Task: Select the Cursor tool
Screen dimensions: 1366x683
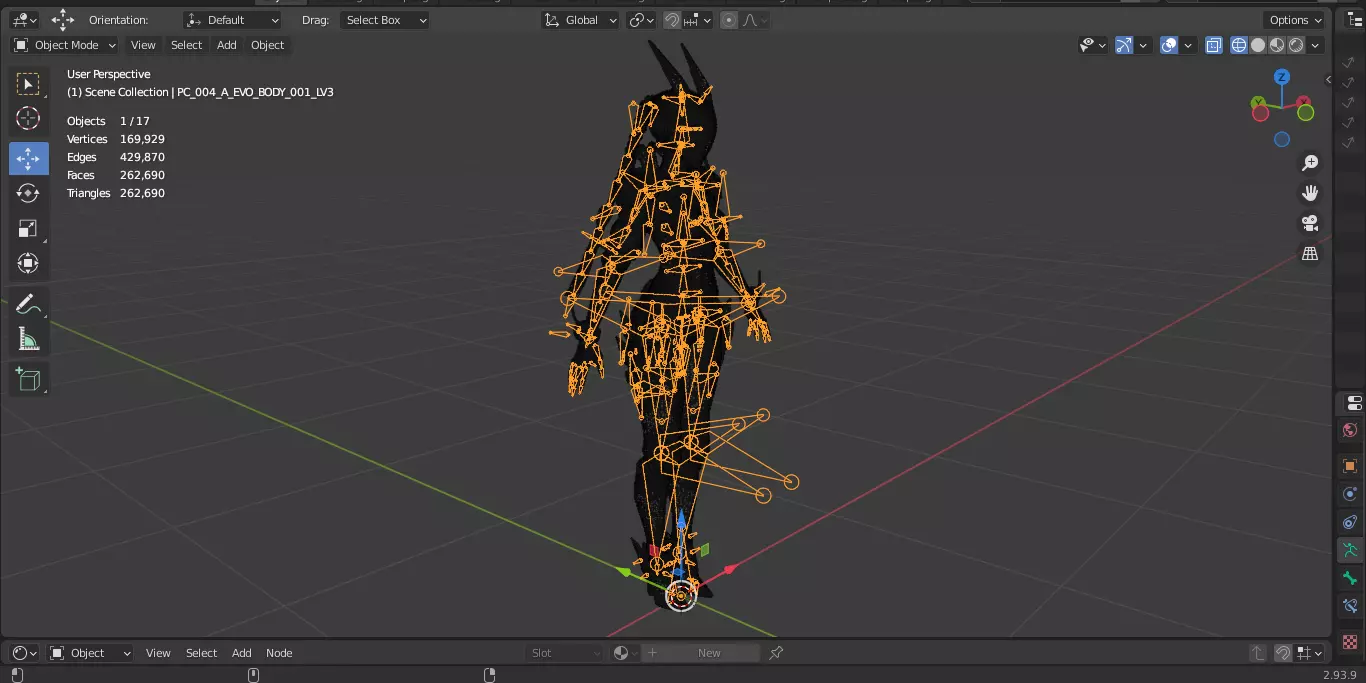Action: click(28, 119)
